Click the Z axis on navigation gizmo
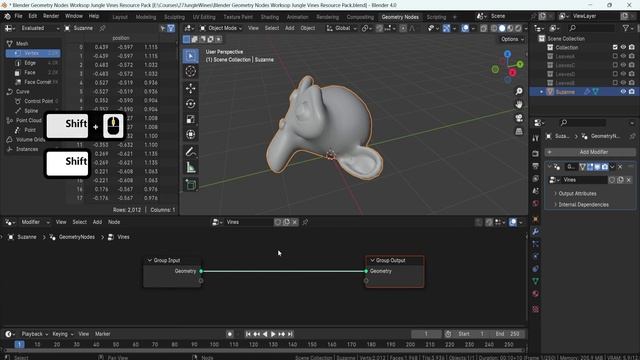This screenshot has width=640, height=360. pyautogui.click(x=507, y=54)
